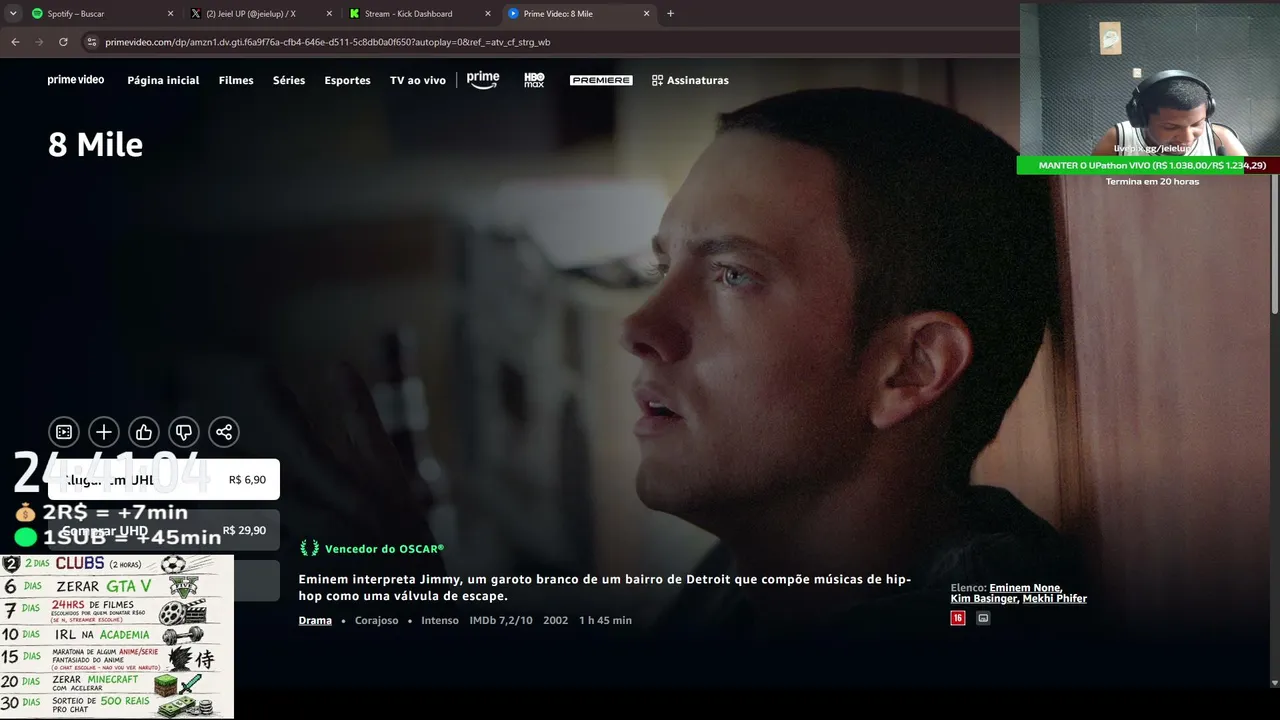Reload the Prime Video page
This screenshot has height=720, width=1280.
click(63, 42)
